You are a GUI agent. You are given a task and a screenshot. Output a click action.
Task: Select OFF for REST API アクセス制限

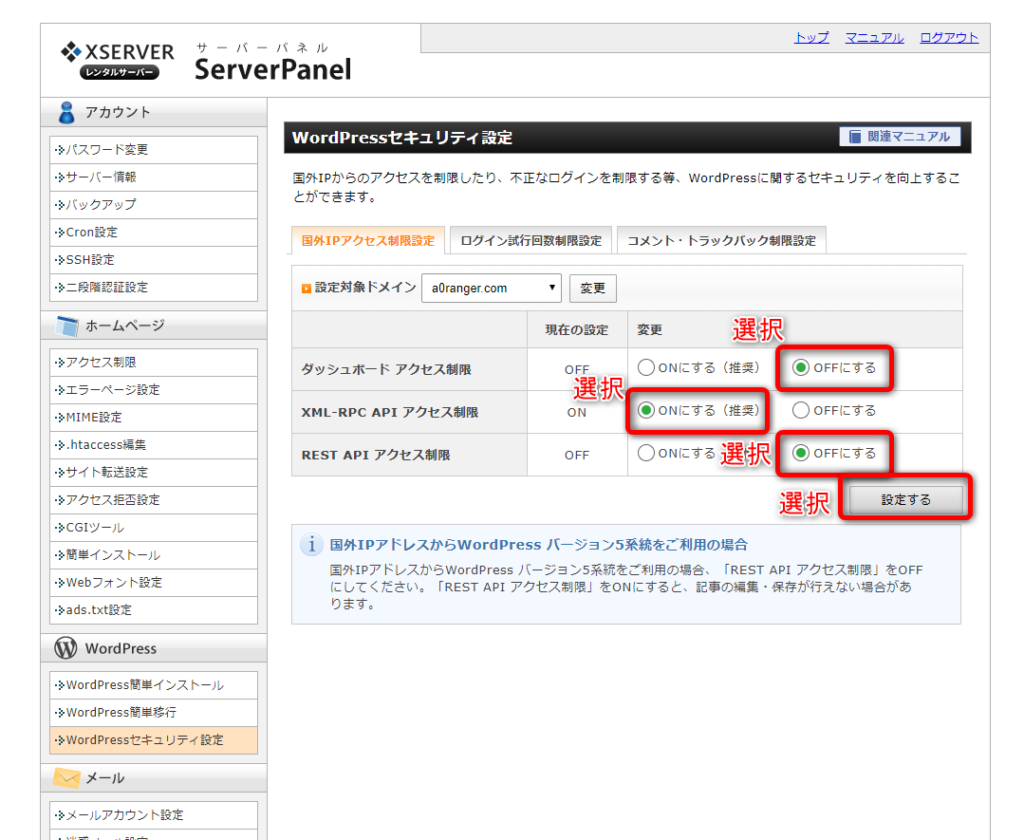(801, 453)
